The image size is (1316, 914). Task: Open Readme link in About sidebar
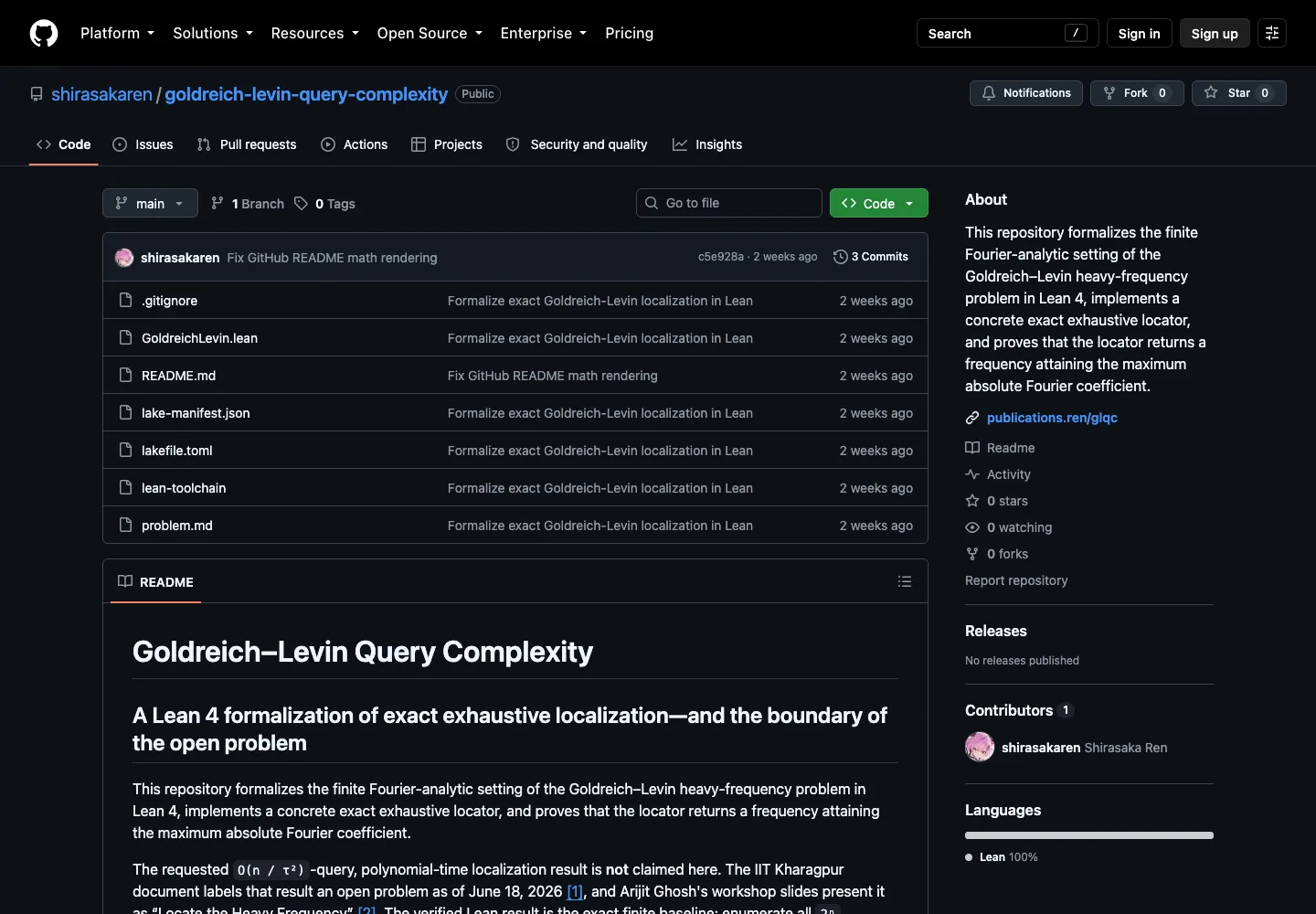click(x=1000, y=448)
